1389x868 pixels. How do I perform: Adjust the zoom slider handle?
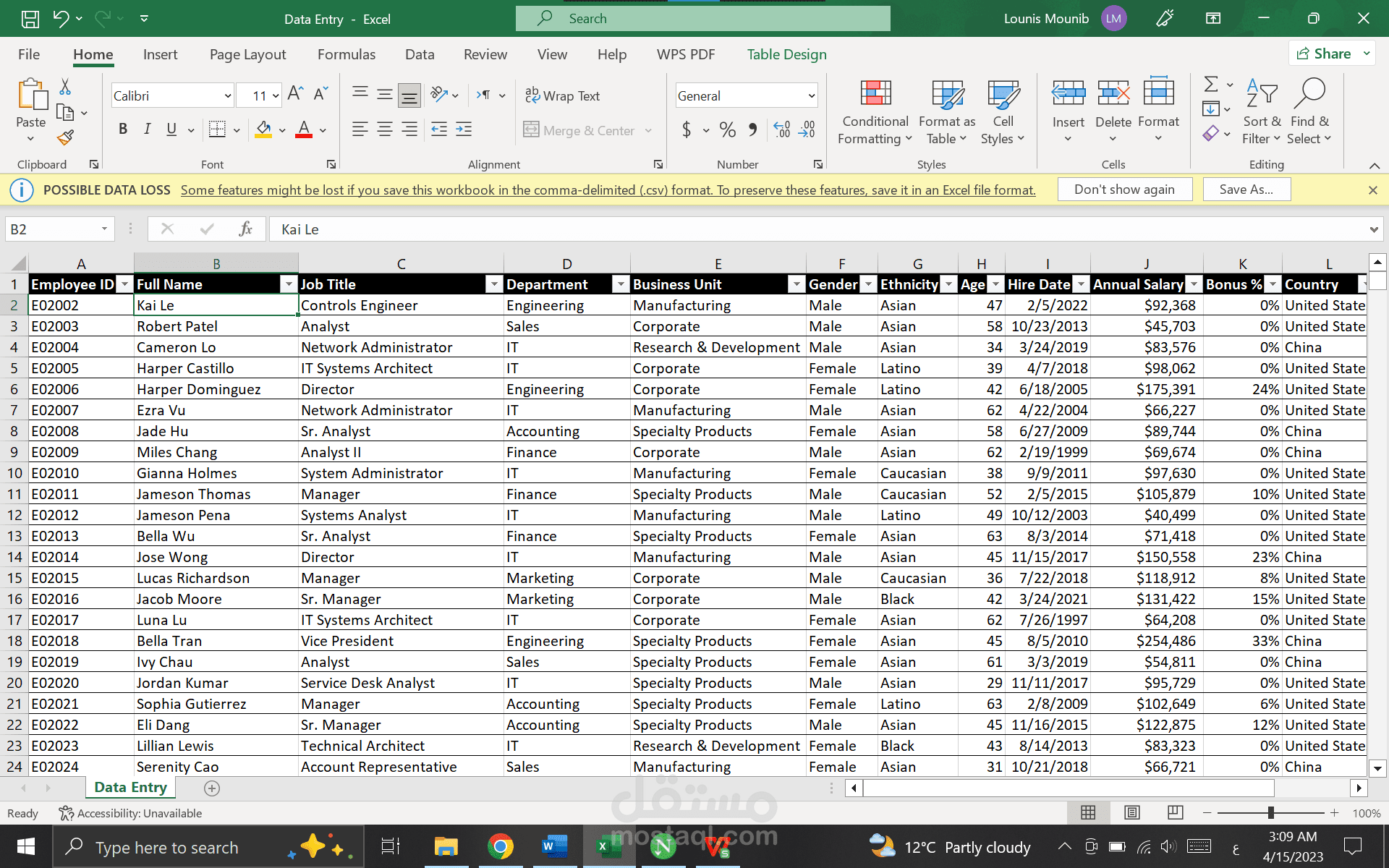[1270, 813]
